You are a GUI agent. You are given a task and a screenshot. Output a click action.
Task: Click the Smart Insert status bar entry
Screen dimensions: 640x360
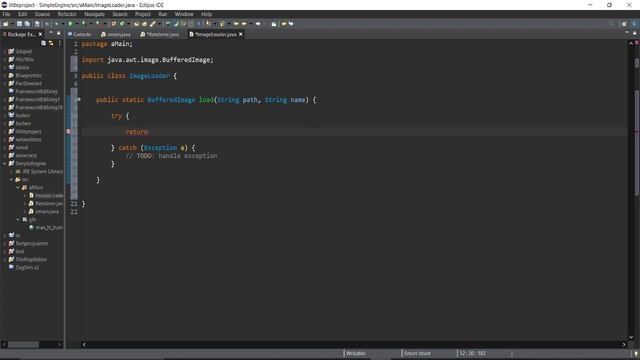(x=417, y=353)
